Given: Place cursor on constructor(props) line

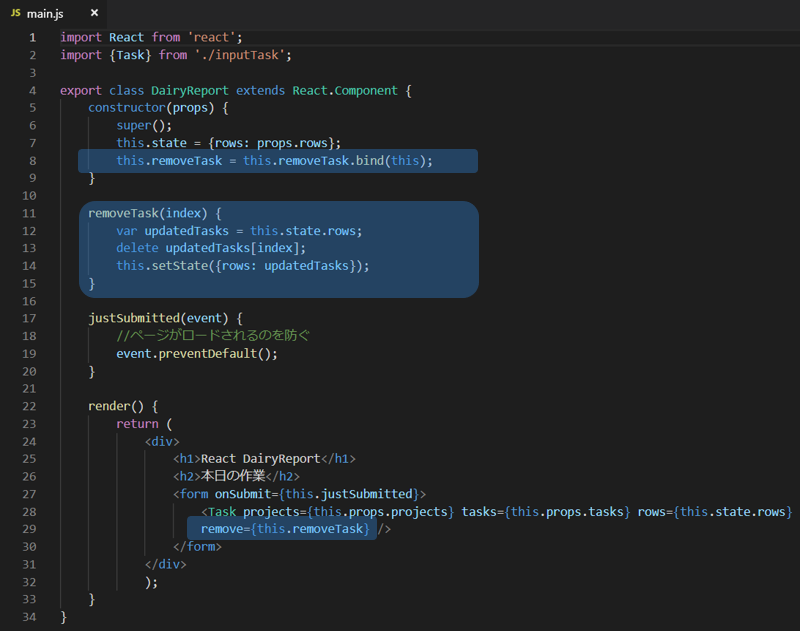Looking at the screenshot, I should [x=158, y=108].
